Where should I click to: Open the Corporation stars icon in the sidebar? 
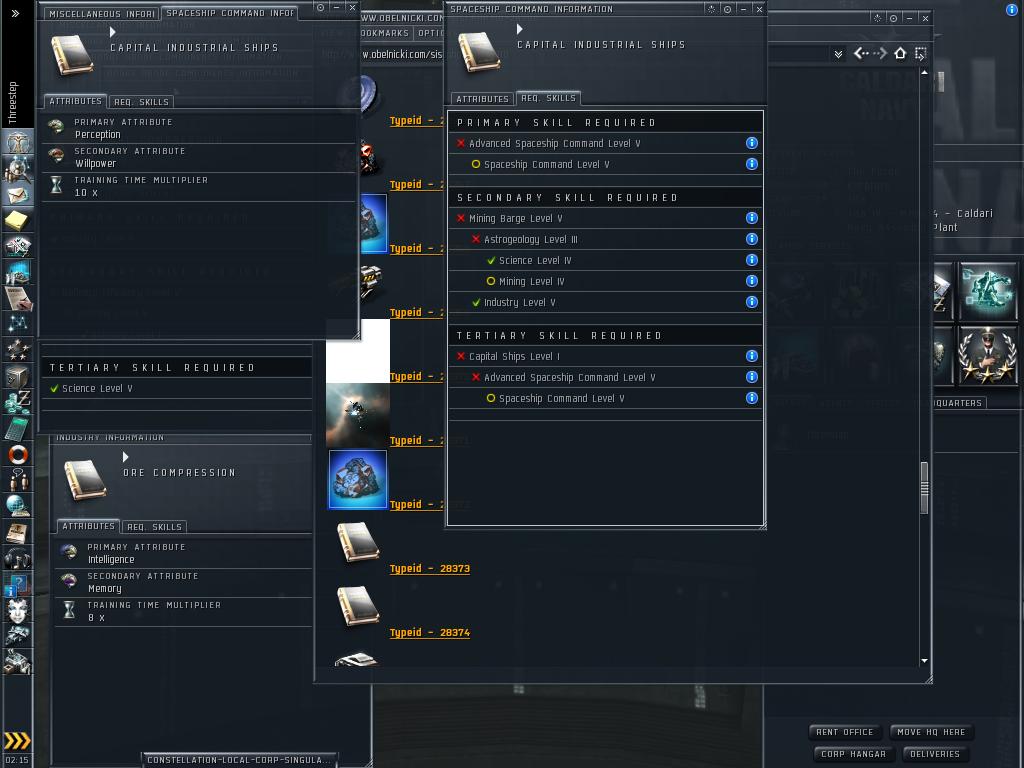click(x=18, y=350)
